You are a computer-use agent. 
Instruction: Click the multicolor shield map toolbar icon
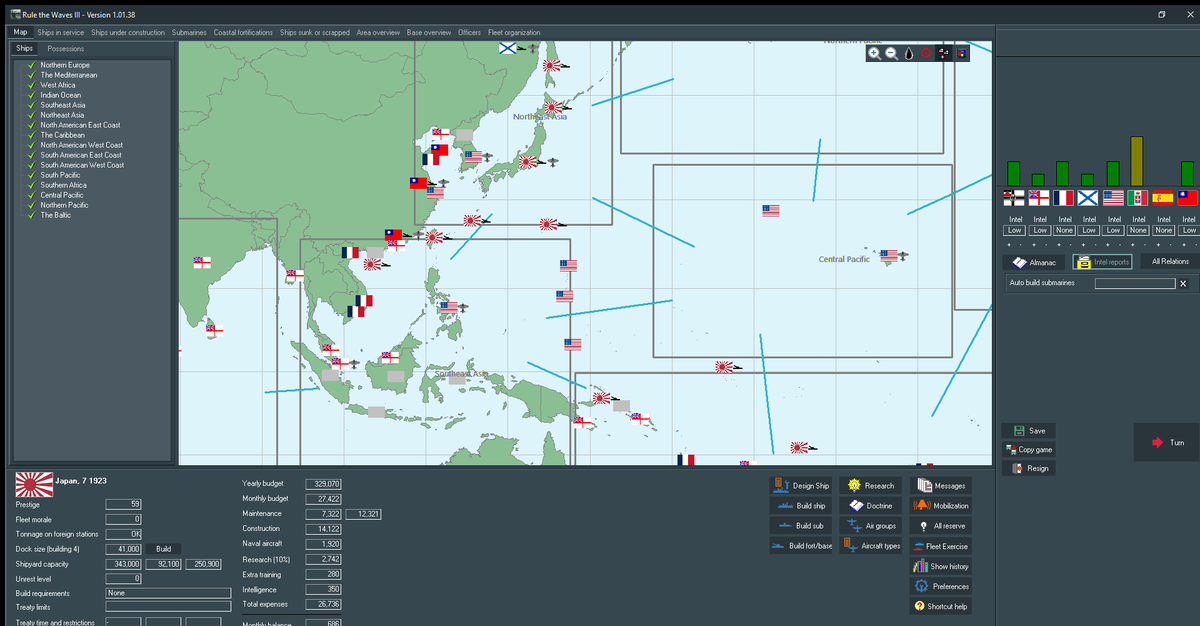click(x=961, y=53)
